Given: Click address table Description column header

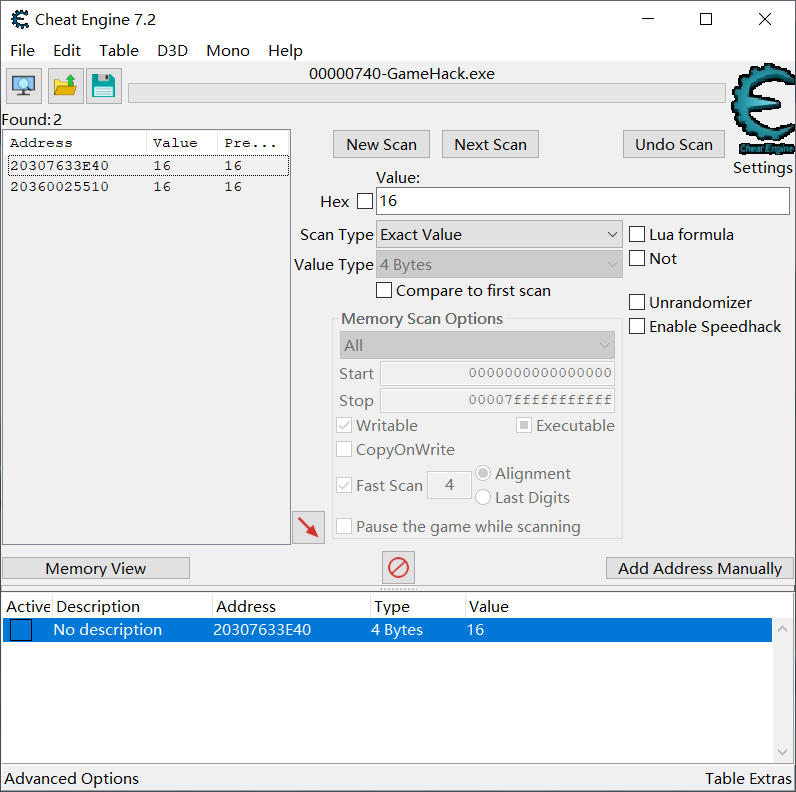Looking at the screenshot, I should pyautogui.click(x=132, y=607).
